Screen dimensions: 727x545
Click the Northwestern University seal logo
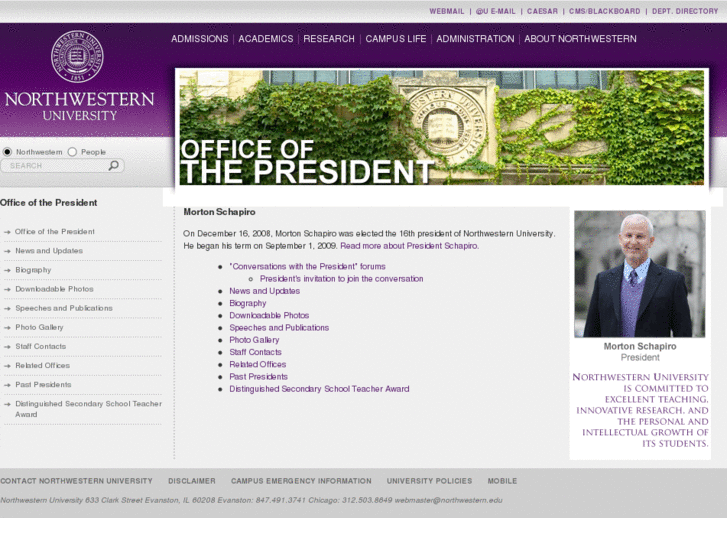77,57
